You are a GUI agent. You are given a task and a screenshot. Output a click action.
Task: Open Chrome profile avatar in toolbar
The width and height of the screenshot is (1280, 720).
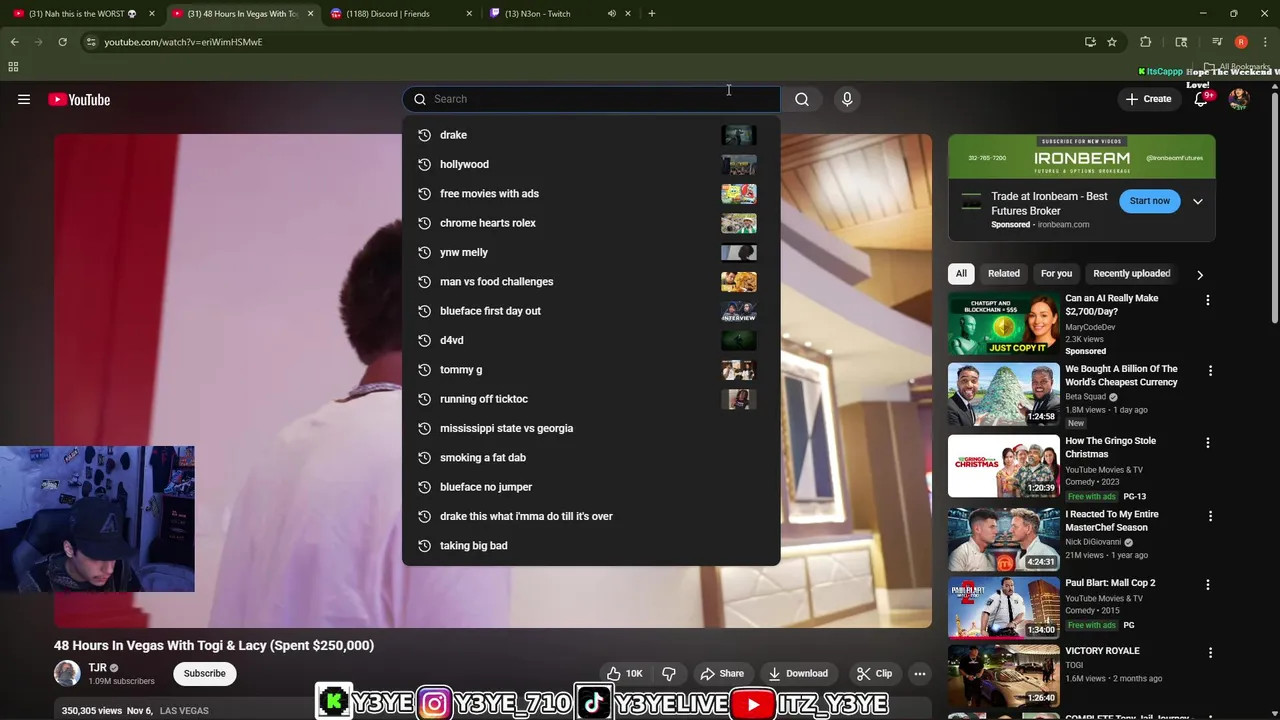coord(1241,42)
